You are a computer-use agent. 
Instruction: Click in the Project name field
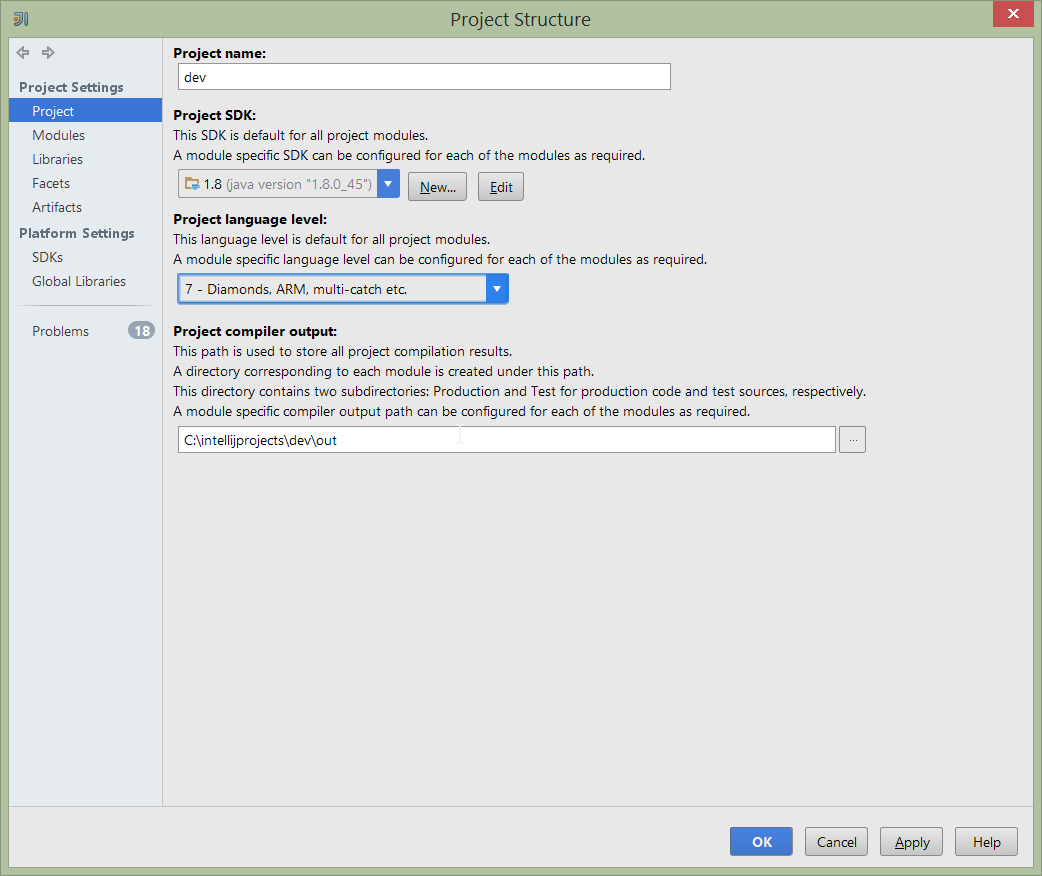tap(424, 77)
